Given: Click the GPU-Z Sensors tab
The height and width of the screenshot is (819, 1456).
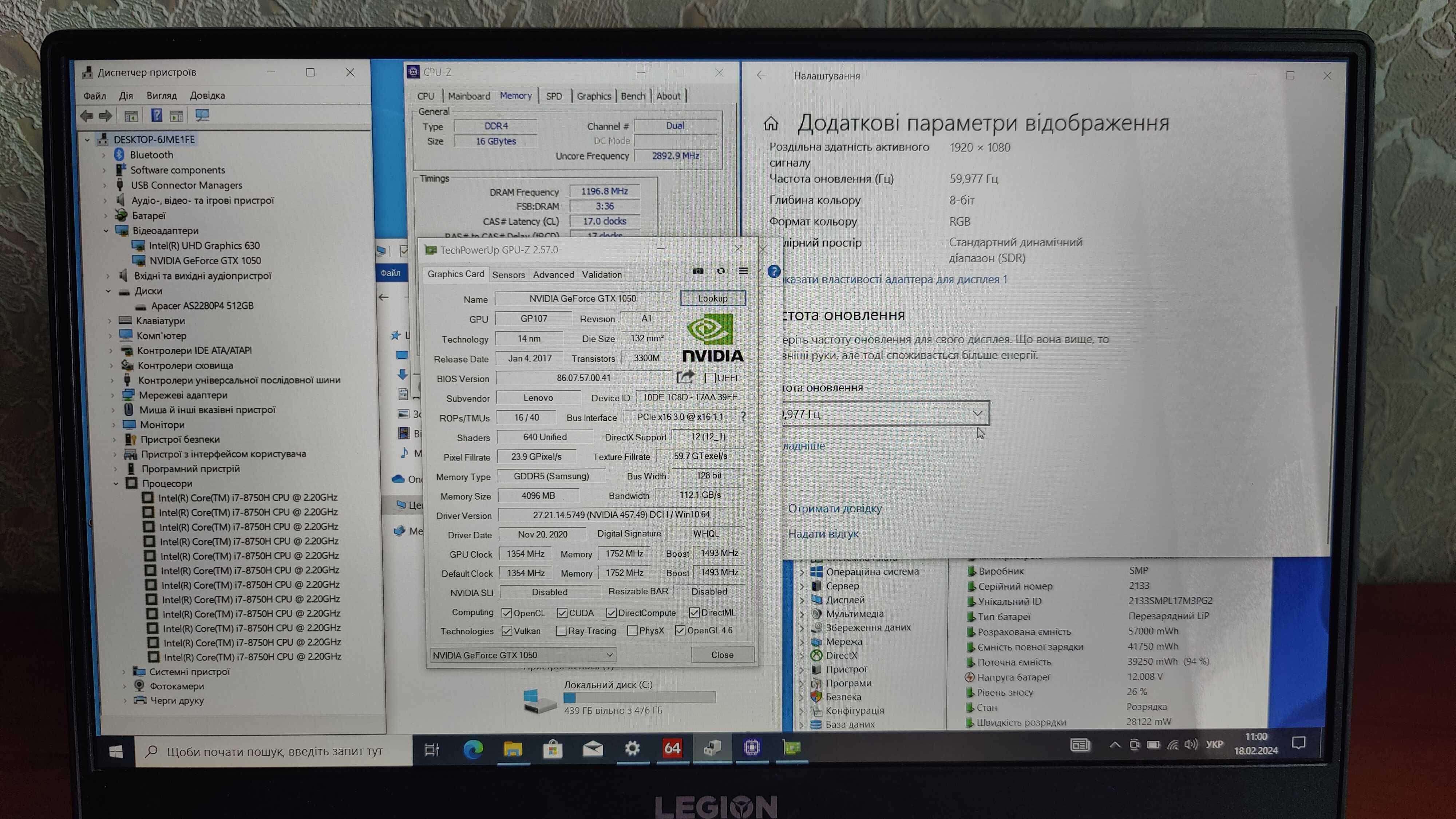Looking at the screenshot, I should tap(508, 274).
